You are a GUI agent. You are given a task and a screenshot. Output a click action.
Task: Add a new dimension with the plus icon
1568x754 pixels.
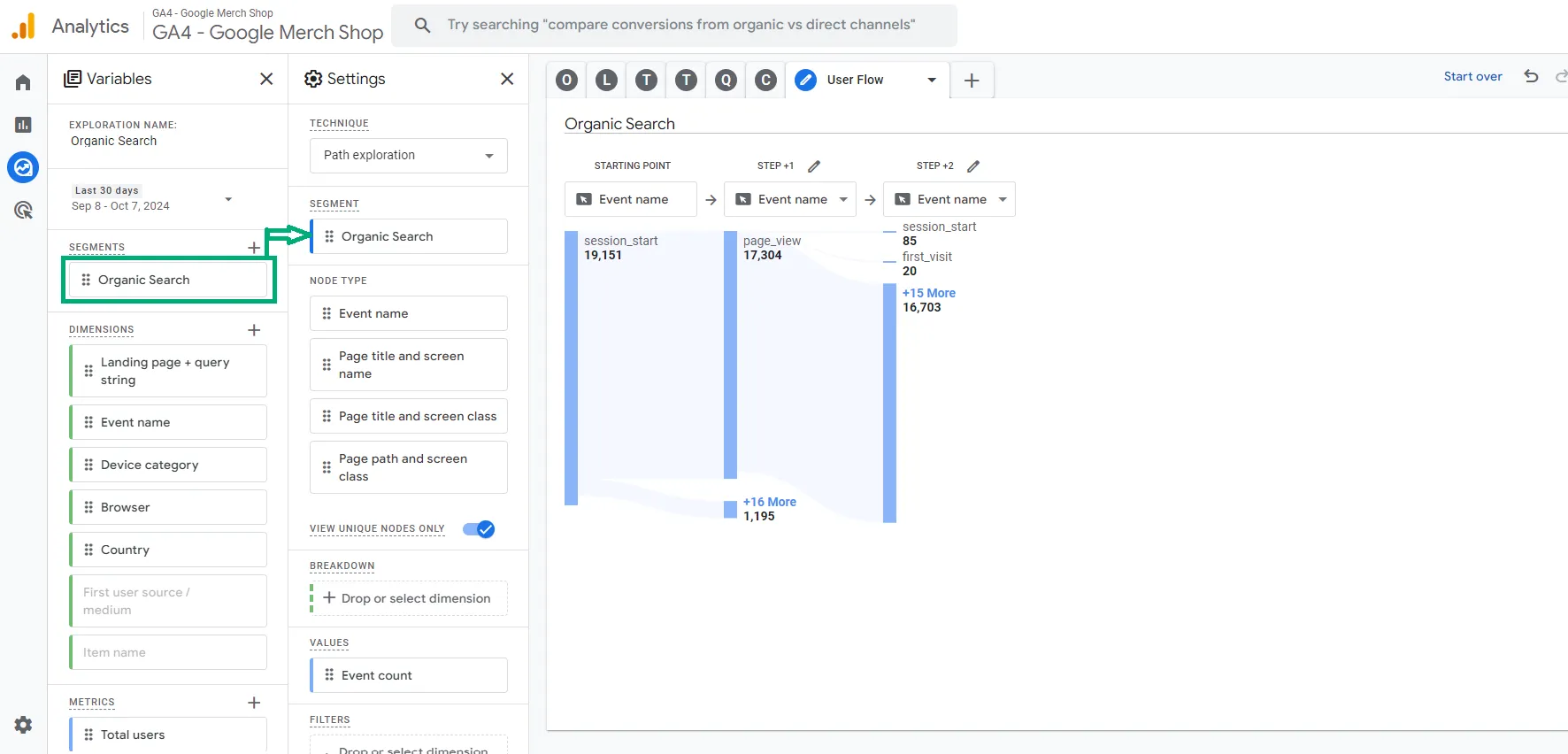254,330
